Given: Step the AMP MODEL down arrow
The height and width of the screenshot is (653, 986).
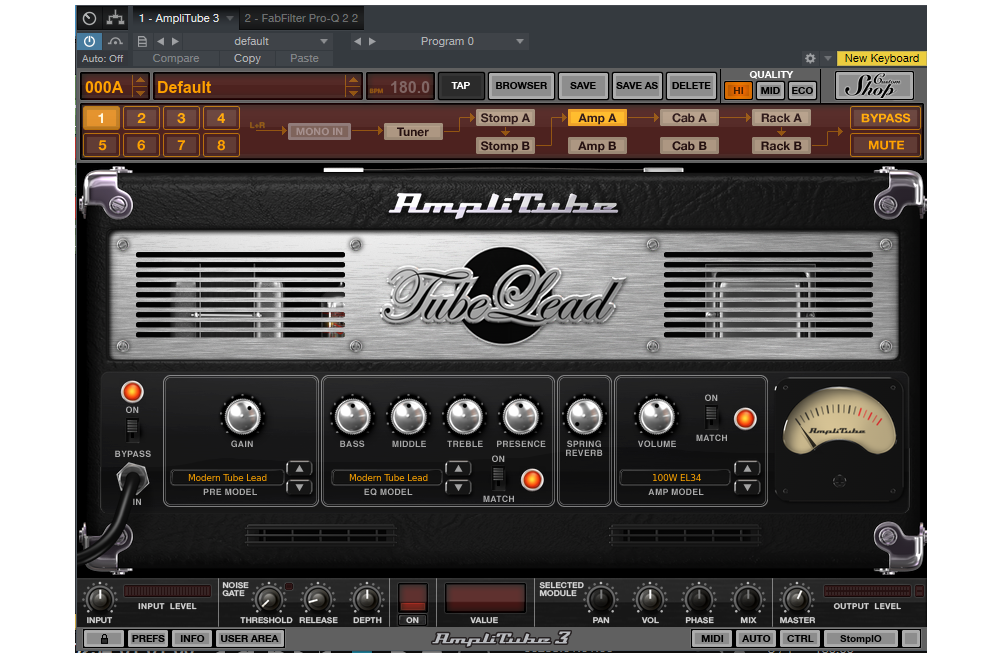Looking at the screenshot, I should 747,487.
